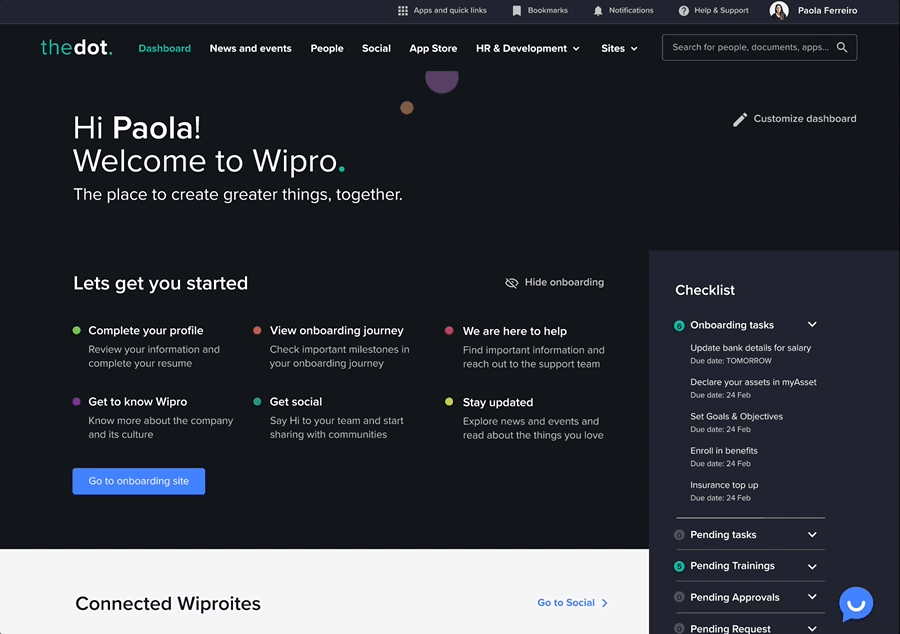Open the Social menu item

376,49
